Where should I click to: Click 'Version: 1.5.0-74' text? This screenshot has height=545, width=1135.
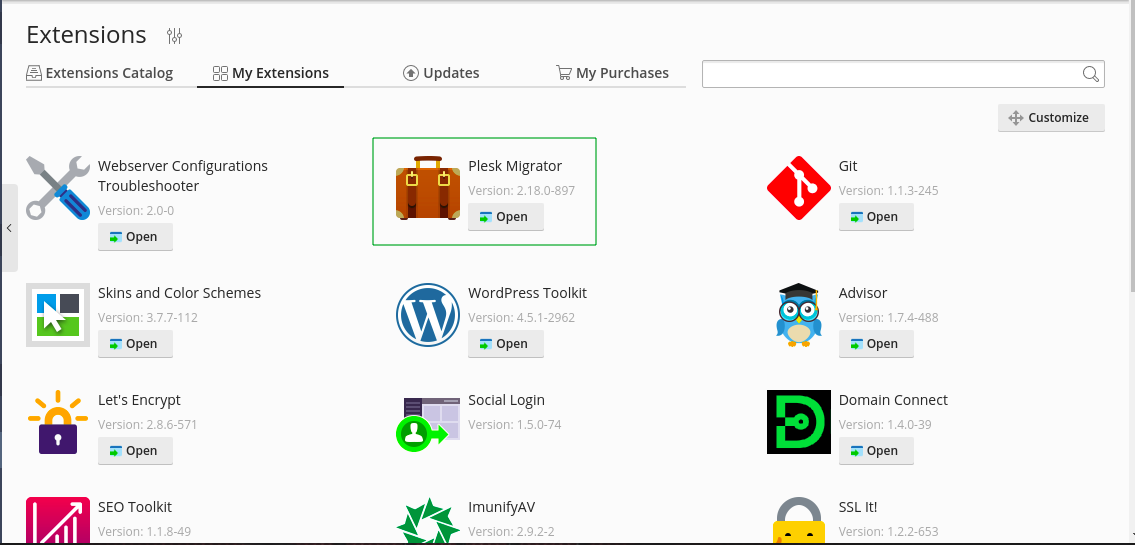pos(515,424)
